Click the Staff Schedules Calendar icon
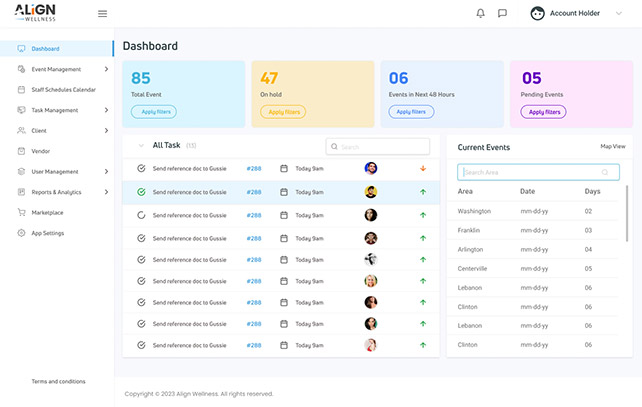 [x=21, y=90]
